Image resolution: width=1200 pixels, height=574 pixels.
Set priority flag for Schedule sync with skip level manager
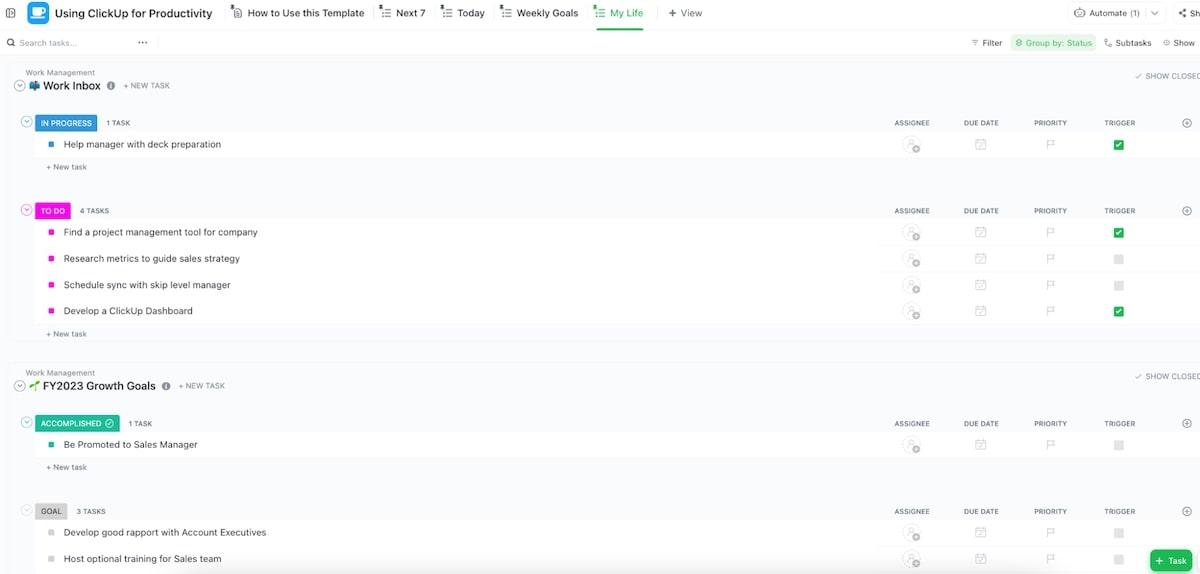[1050, 285]
